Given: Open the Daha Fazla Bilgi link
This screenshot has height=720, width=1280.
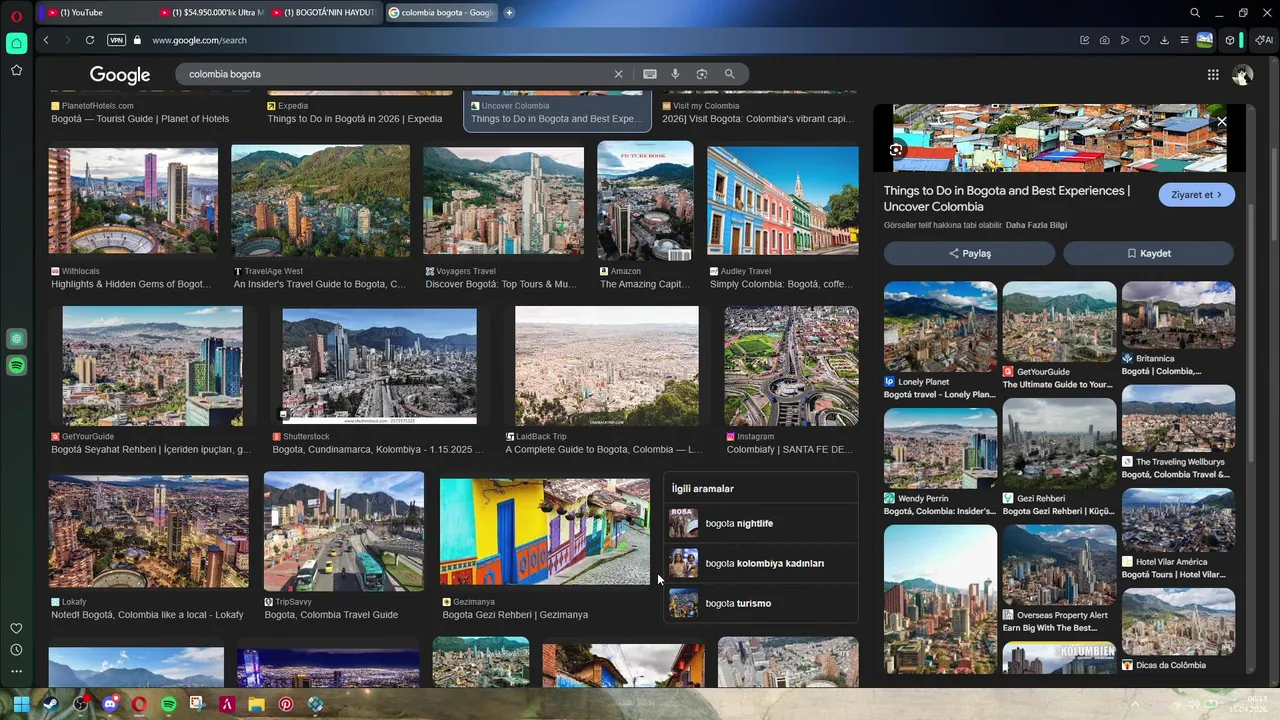Looking at the screenshot, I should (1036, 225).
